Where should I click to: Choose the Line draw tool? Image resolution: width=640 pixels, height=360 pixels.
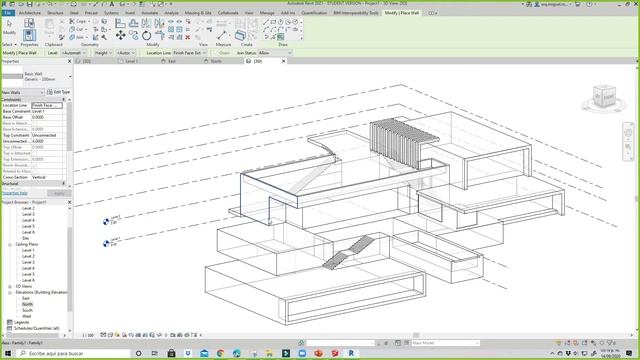click(x=266, y=22)
